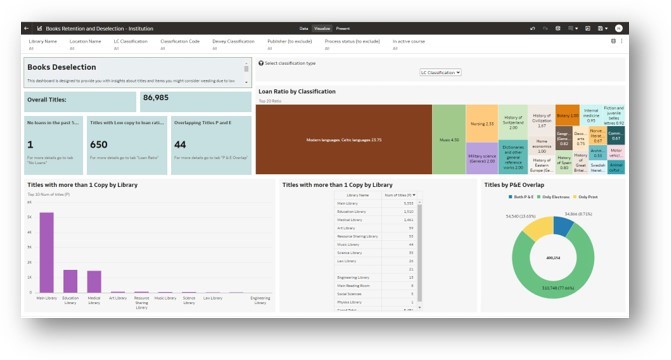
Task: Select the History of Civilization treemap block
Action: click(x=541, y=120)
